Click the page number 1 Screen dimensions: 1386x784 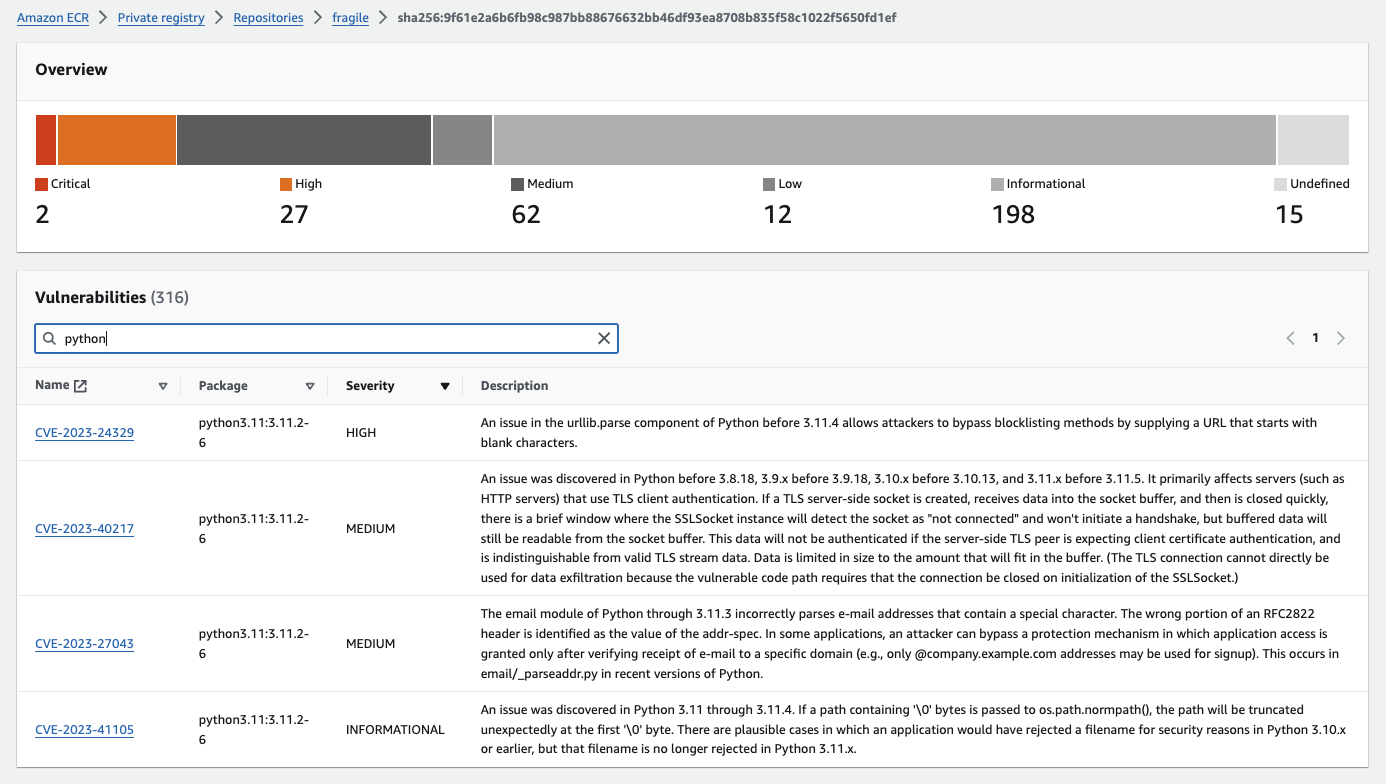coord(1315,338)
